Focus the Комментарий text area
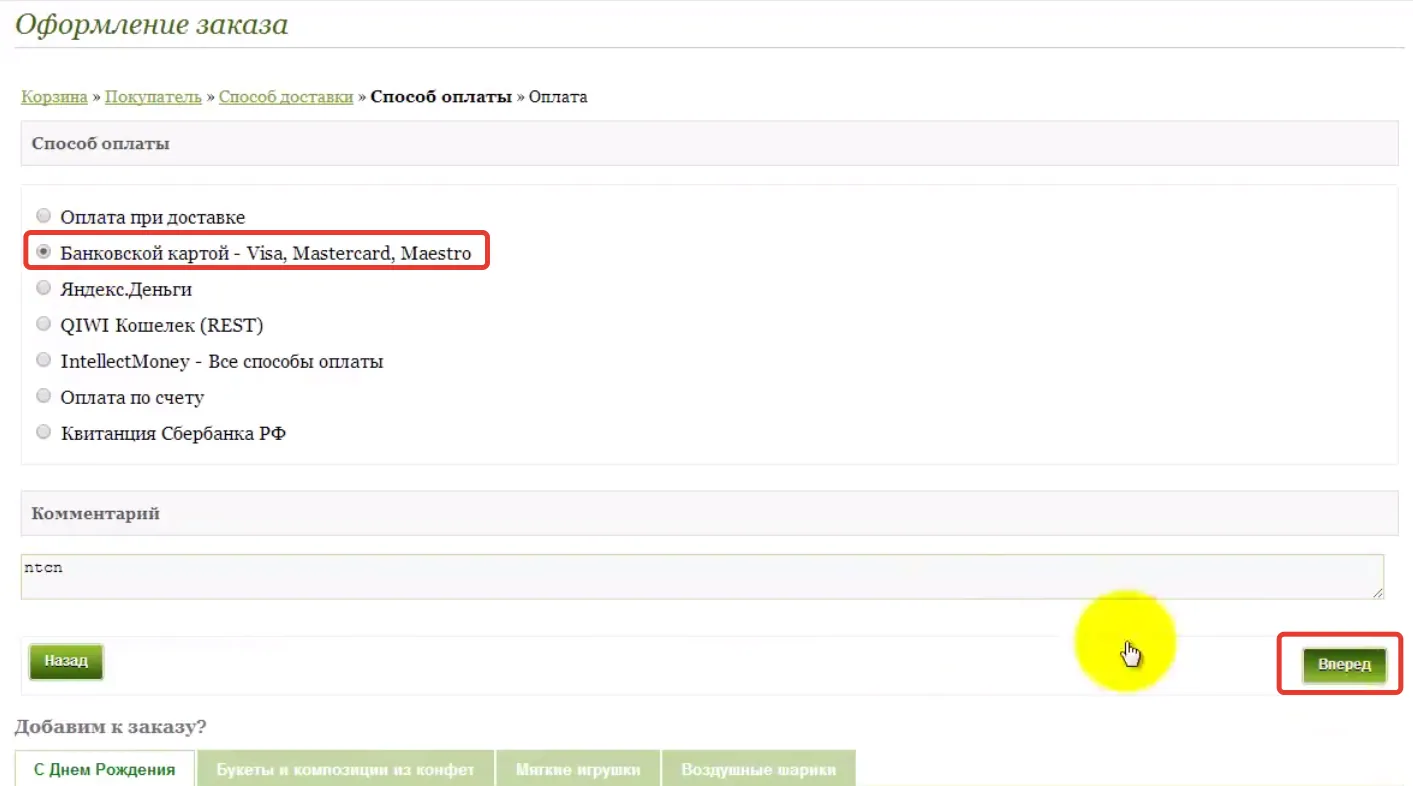The image size is (1413, 786). pyautogui.click(x=702, y=577)
